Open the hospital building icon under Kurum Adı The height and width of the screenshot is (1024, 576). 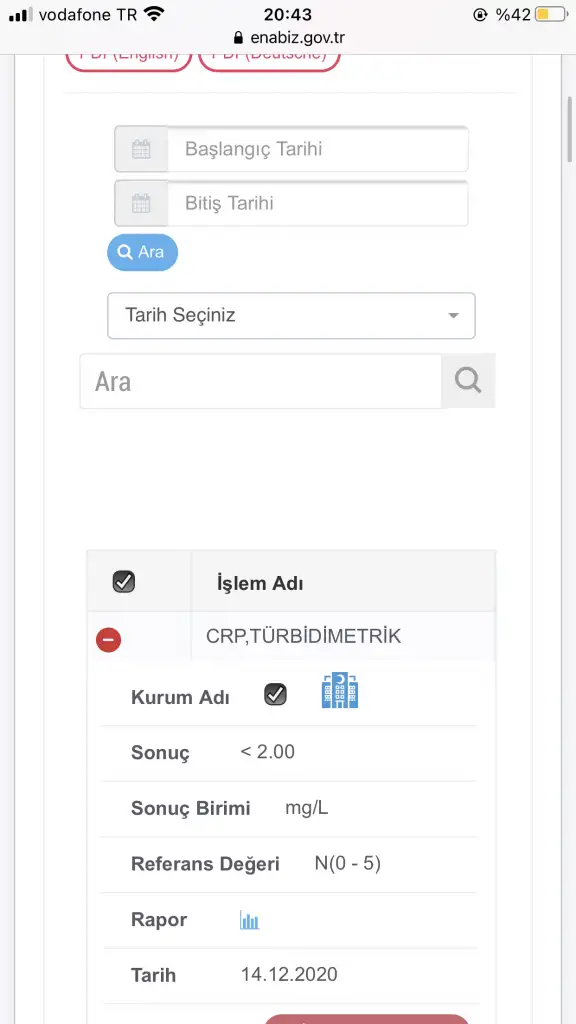point(340,691)
